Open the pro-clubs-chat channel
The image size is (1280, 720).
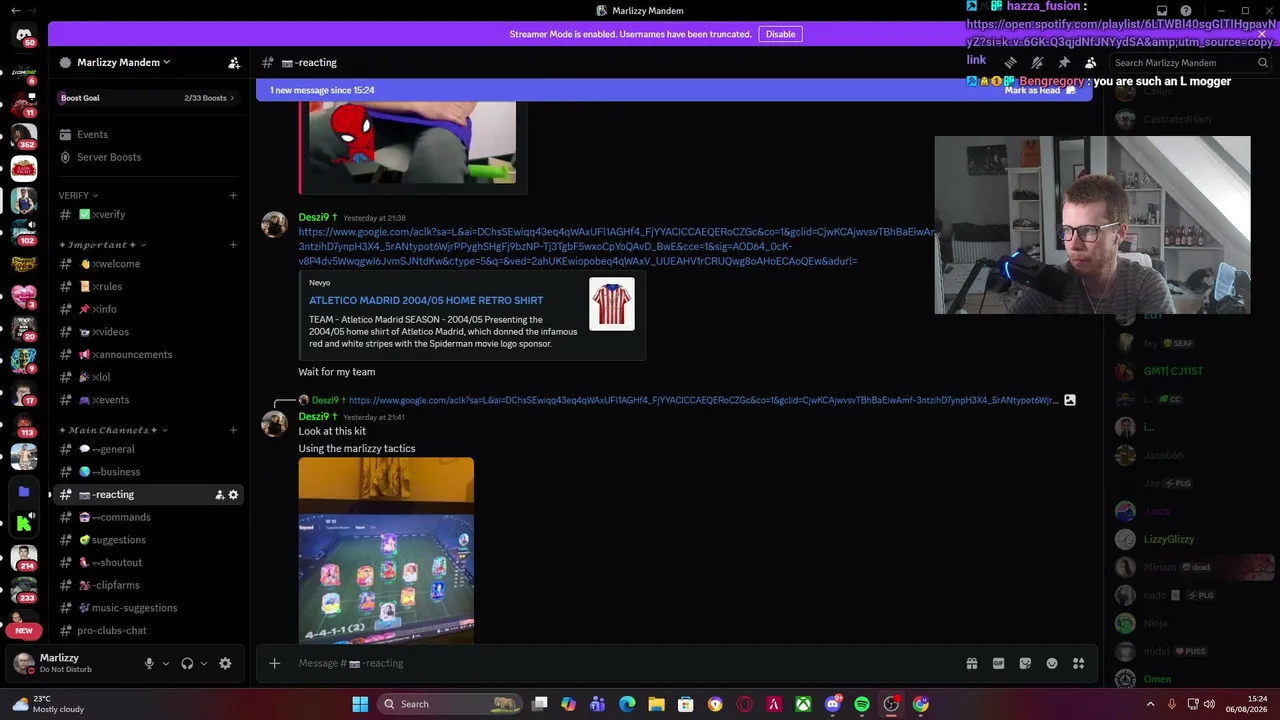pyautogui.click(x=148, y=630)
